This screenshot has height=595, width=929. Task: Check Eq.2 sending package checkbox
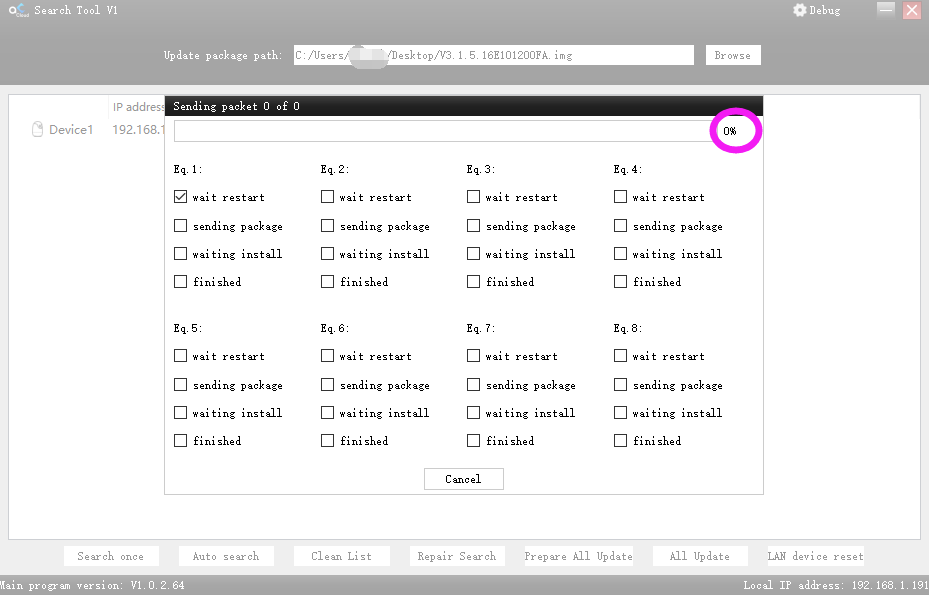coord(327,226)
